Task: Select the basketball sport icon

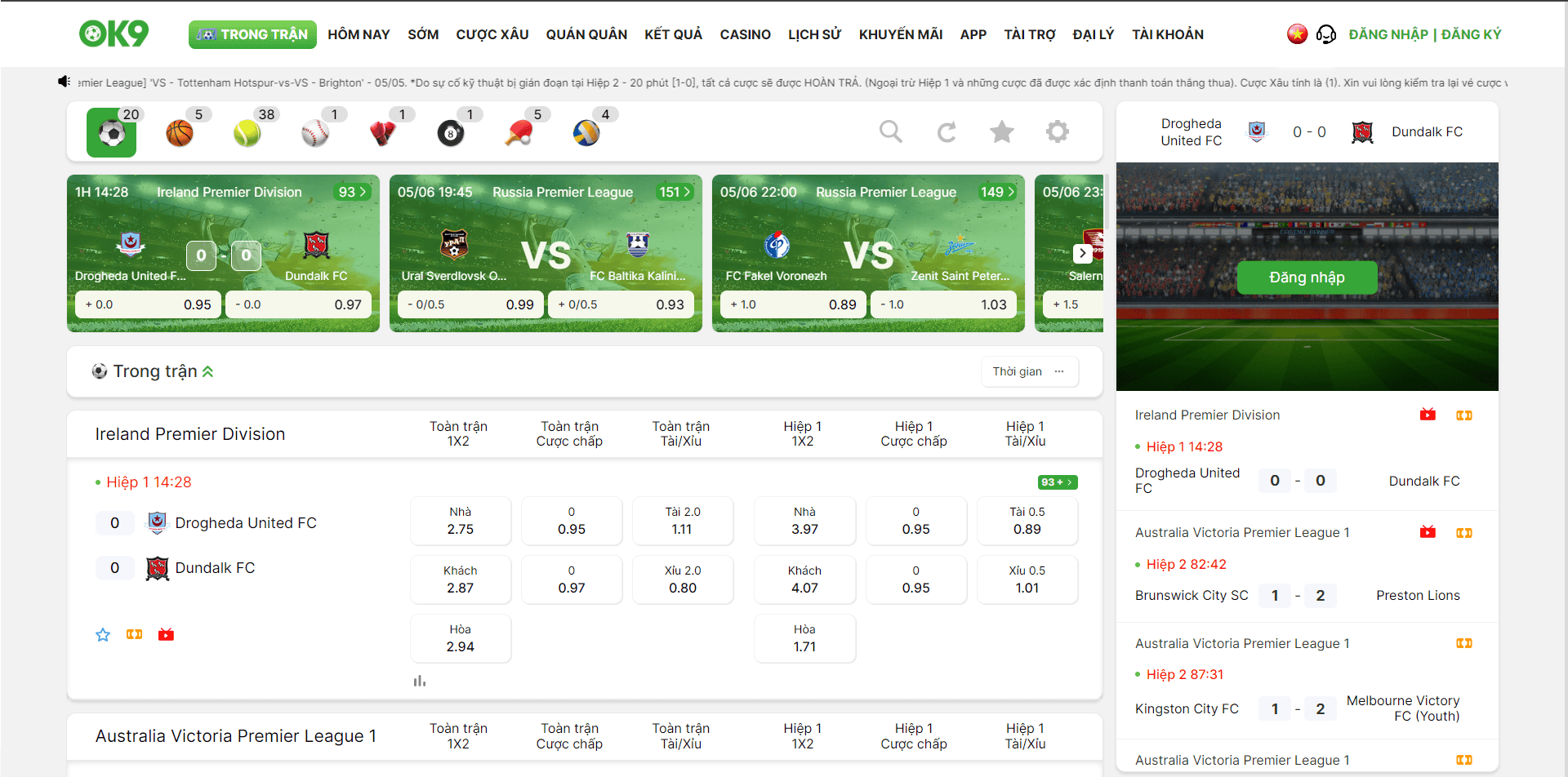Action: tap(180, 132)
